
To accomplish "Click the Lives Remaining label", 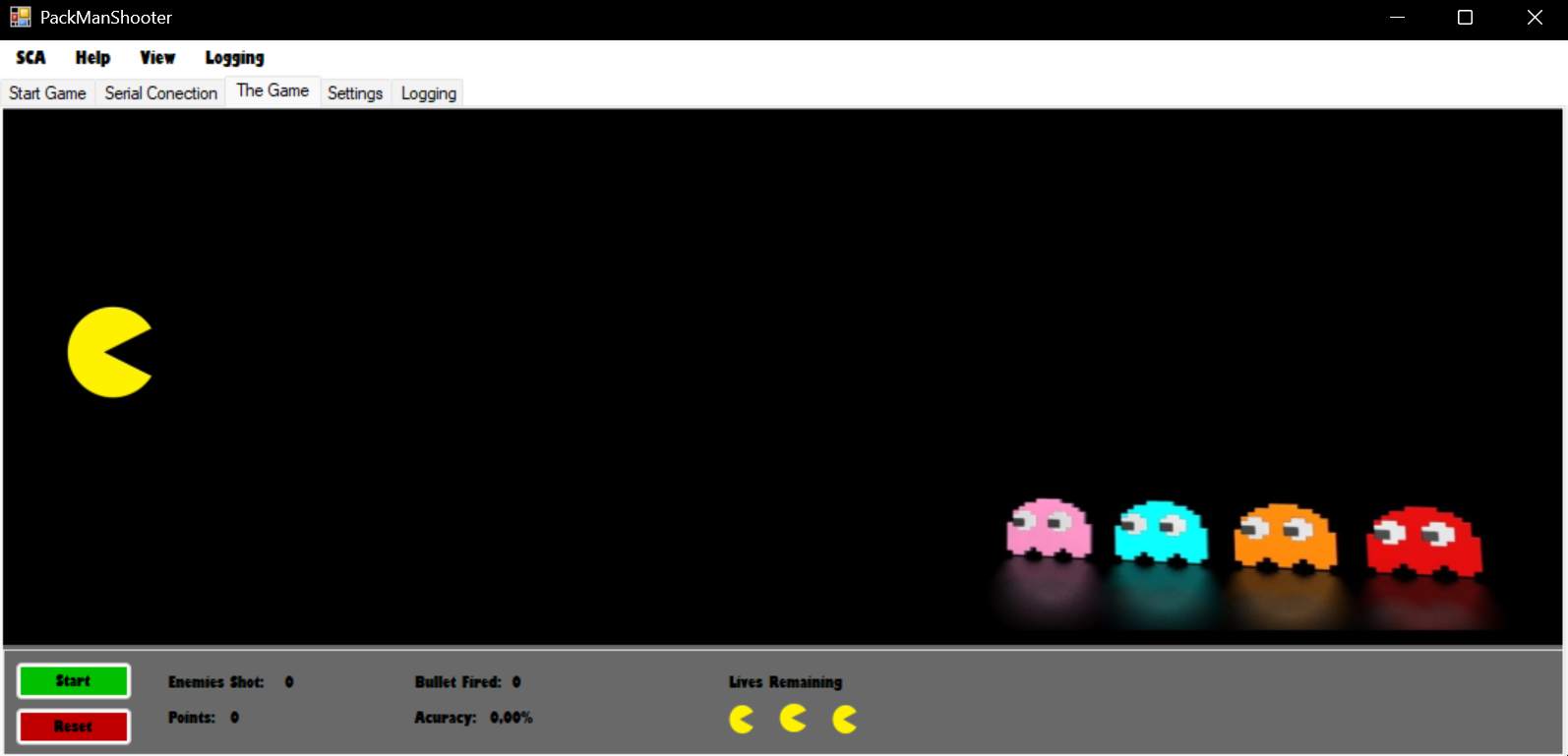I will (785, 682).
